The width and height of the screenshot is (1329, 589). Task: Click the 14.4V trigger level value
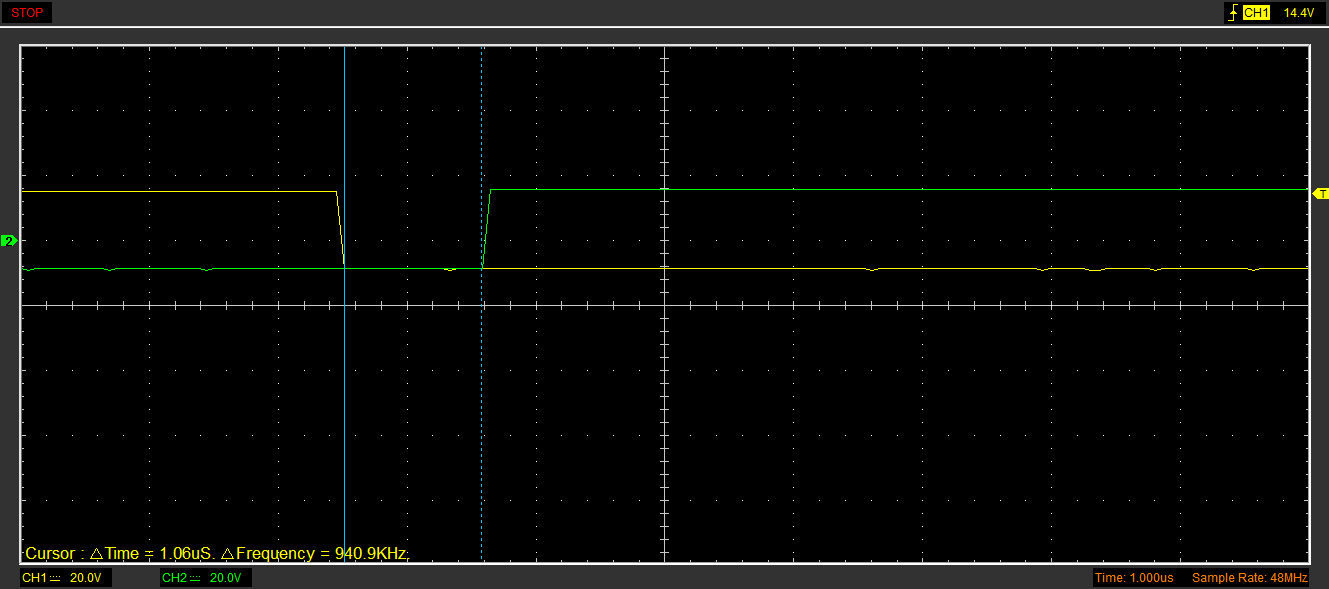coord(1298,13)
